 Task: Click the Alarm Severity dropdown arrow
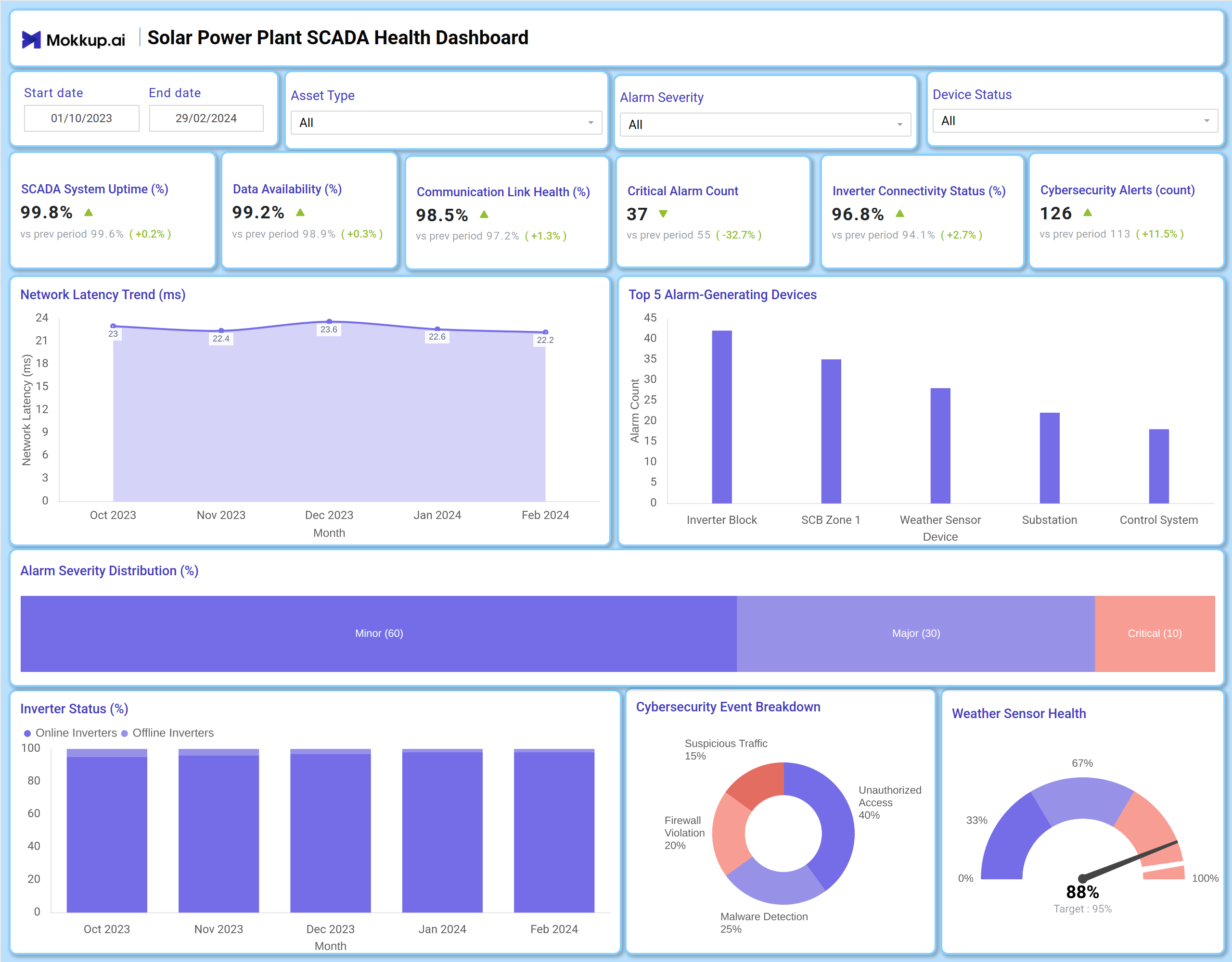tap(900, 125)
